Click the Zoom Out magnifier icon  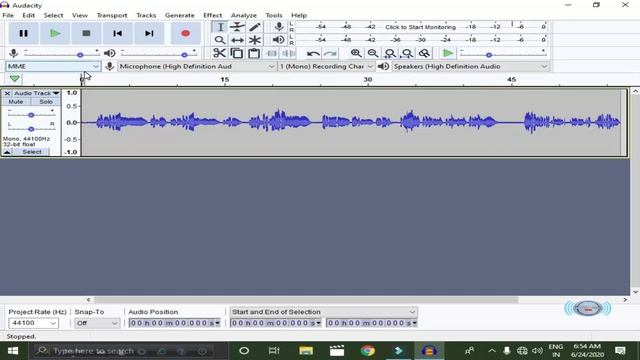tap(373, 53)
